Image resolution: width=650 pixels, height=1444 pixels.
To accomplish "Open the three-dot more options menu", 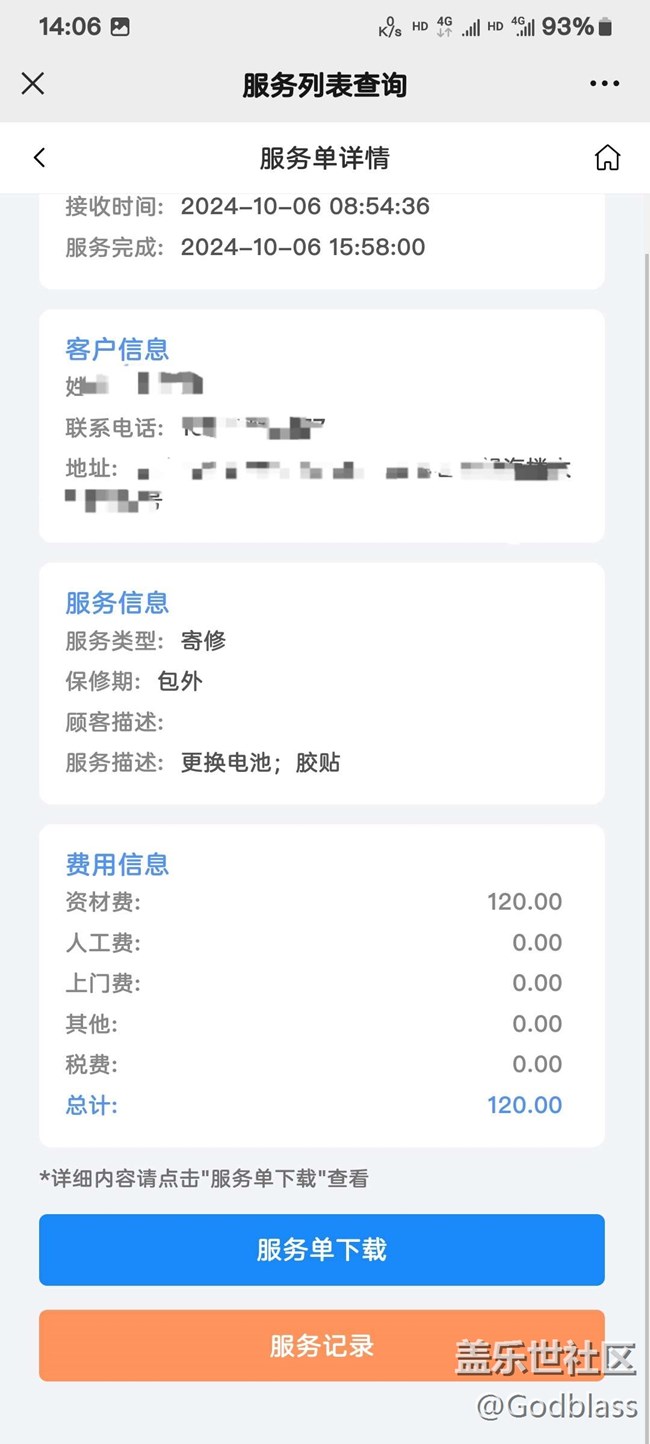I will pos(604,84).
